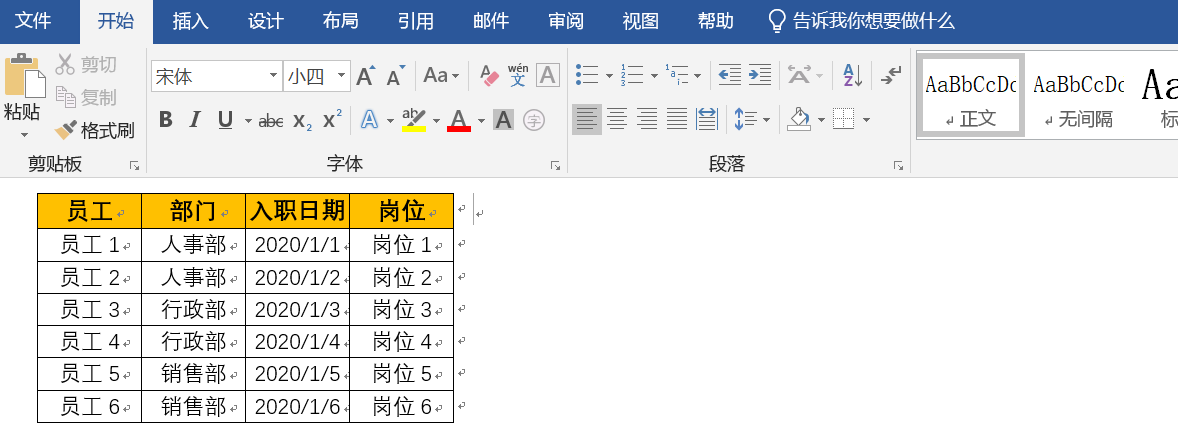Toggle strikethrough formatting
The height and width of the screenshot is (436, 1178).
pyautogui.click(x=270, y=120)
